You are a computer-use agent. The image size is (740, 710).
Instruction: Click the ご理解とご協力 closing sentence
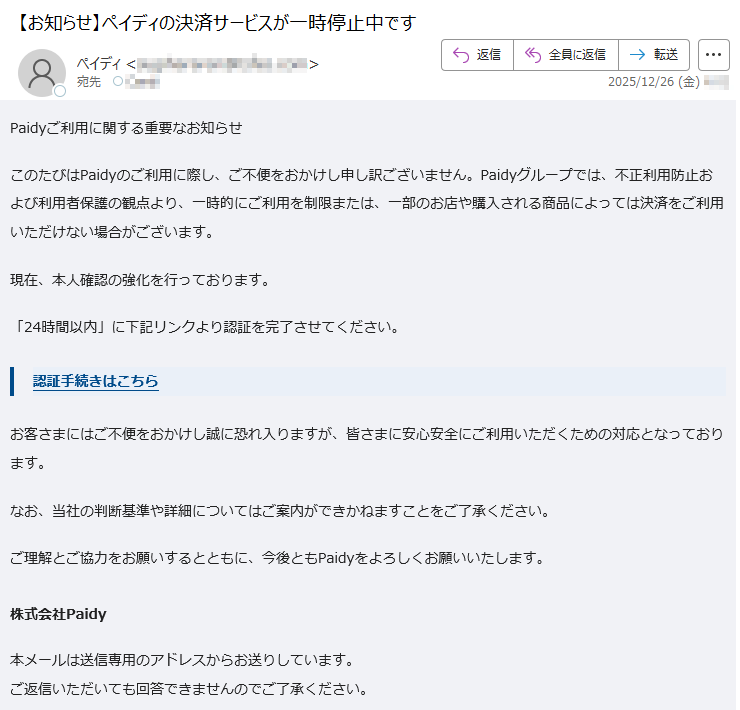[x=277, y=558]
